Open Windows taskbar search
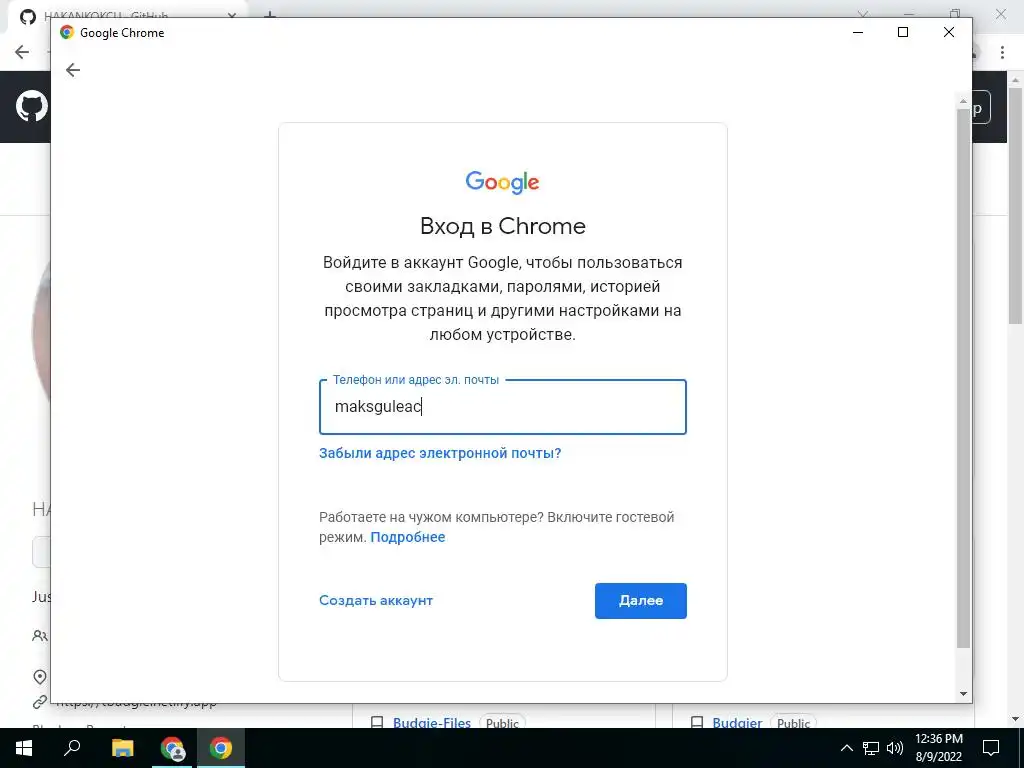The width and height of the screenshot is (1024, 768). (x=72, y=748)
